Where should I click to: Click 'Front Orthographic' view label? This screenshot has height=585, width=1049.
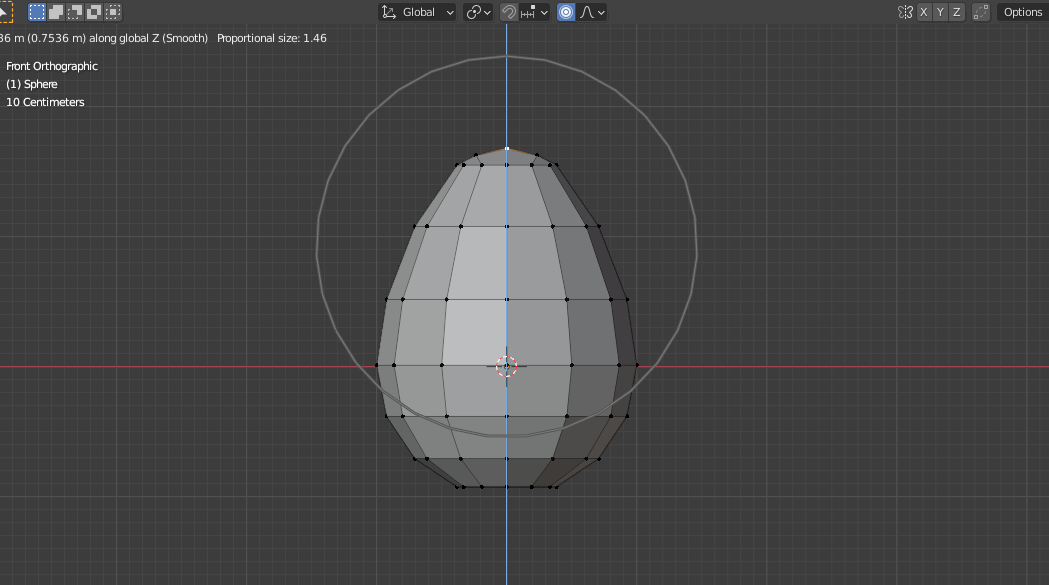pyautogui.click(x=52, y=66)
